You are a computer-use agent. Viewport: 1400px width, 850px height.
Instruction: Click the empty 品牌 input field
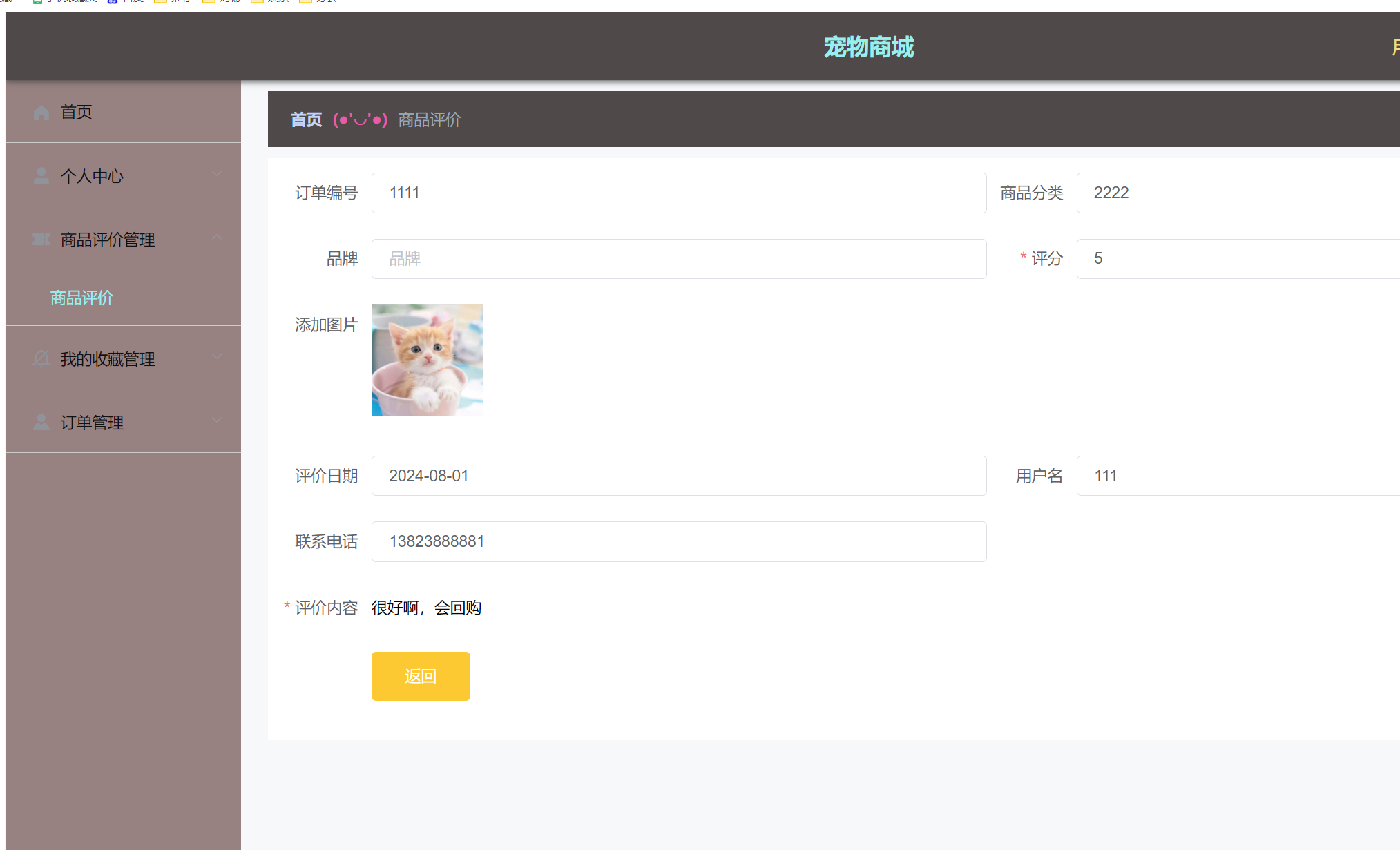(x=678, y=259)
